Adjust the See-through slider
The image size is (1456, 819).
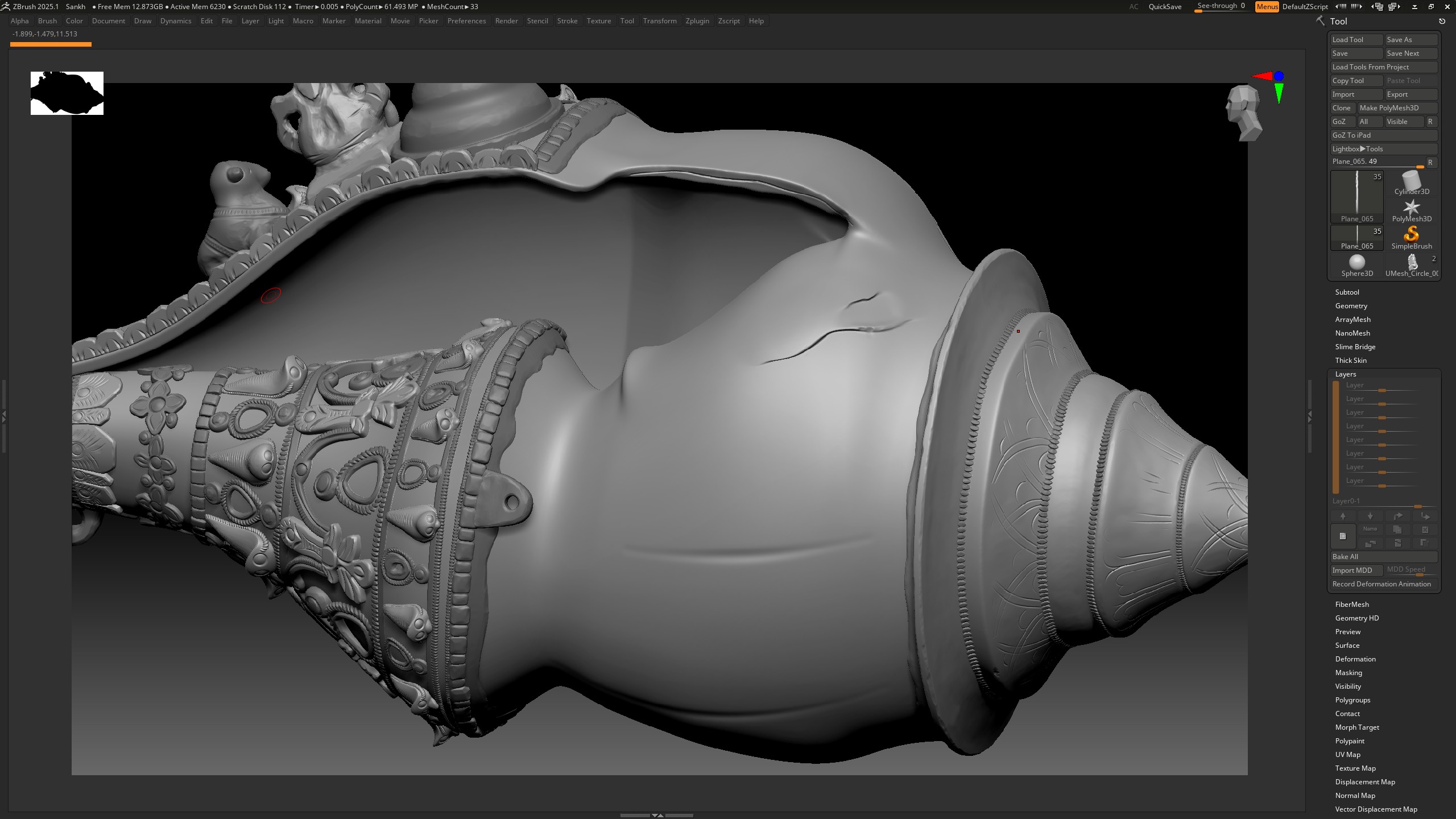click(x=1221, y=7)
